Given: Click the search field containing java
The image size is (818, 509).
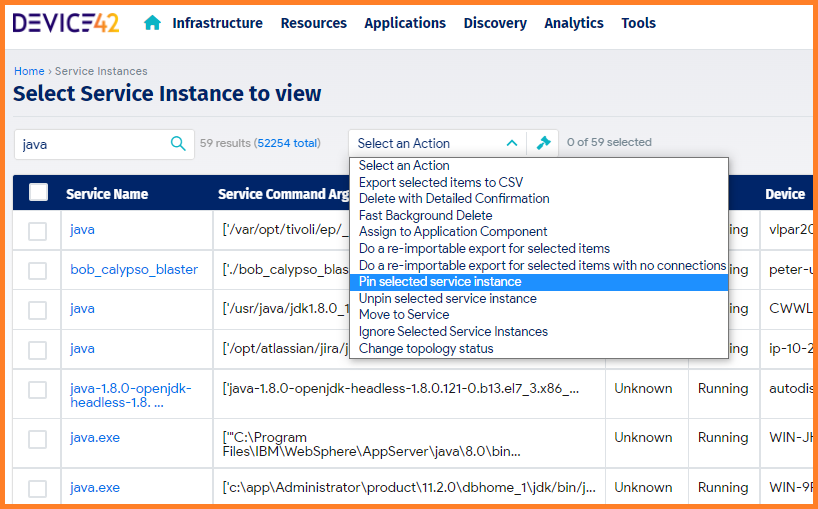Looking at the screenshot, I should pos(90,144).
